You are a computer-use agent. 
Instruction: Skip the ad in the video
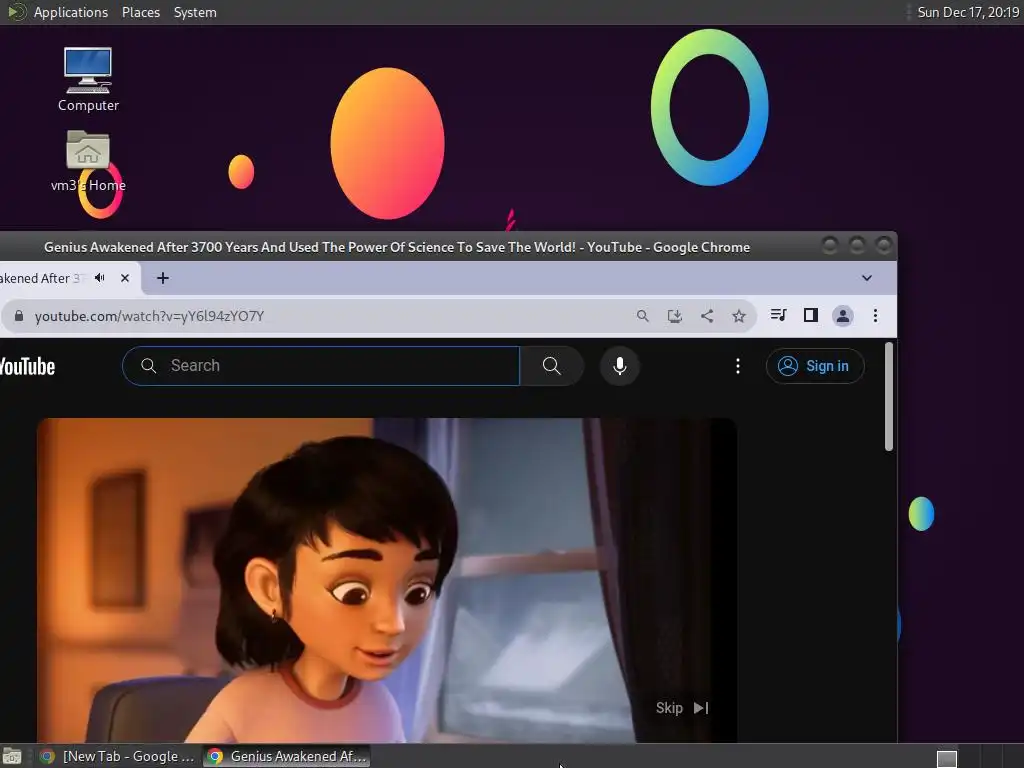tap(682, 708)
